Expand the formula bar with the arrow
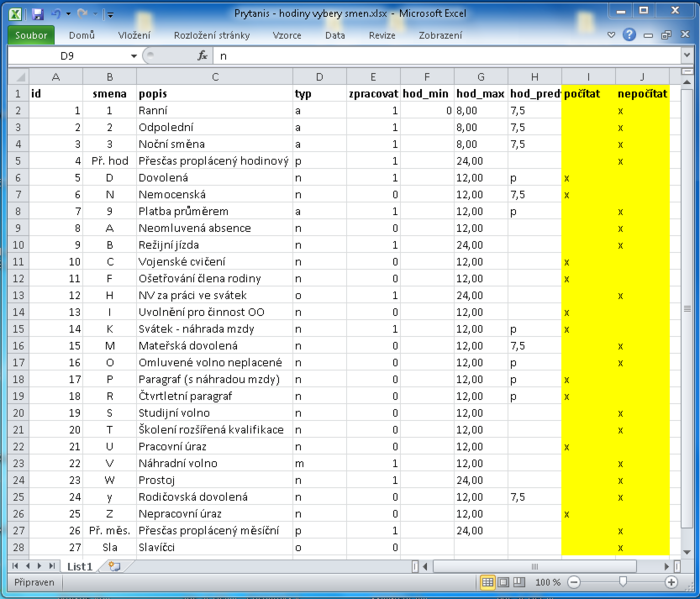The image size is (700, 599). (687, 56)
